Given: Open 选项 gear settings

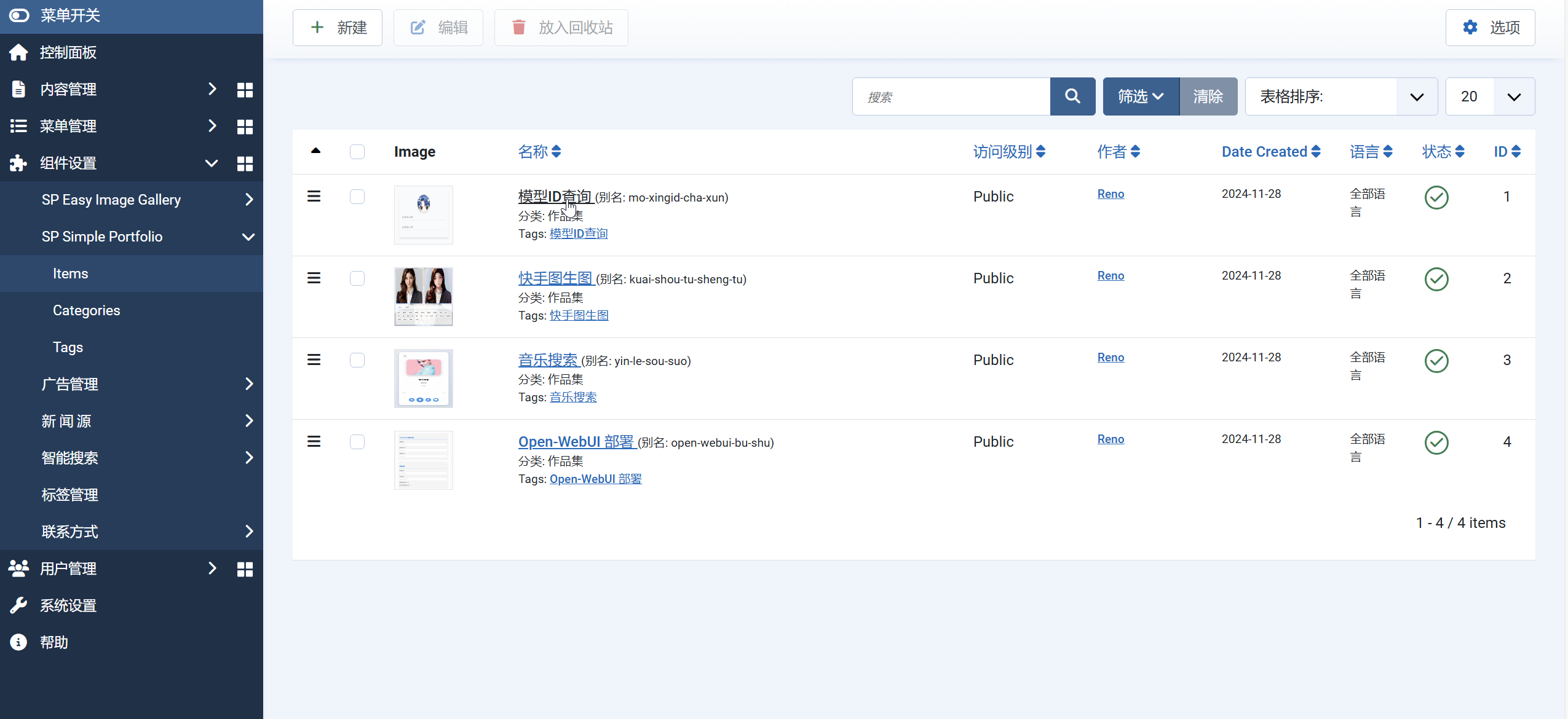Looking at the screenshot, I should coord(1490,28).
